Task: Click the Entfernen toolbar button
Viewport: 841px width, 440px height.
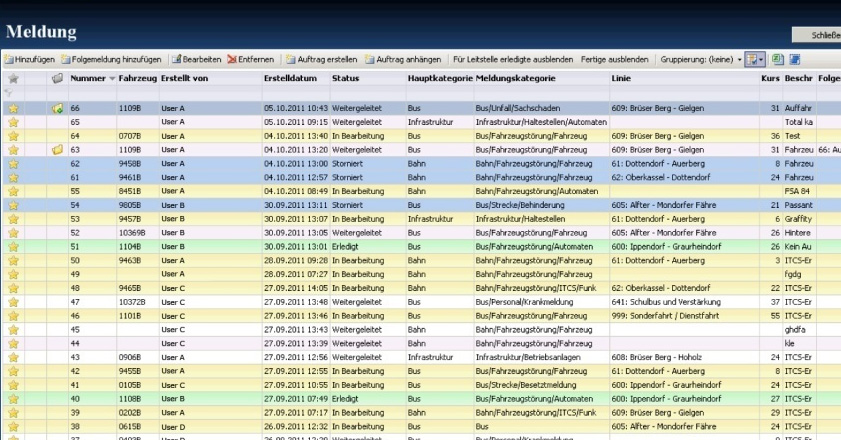Action: pos(250,60)
